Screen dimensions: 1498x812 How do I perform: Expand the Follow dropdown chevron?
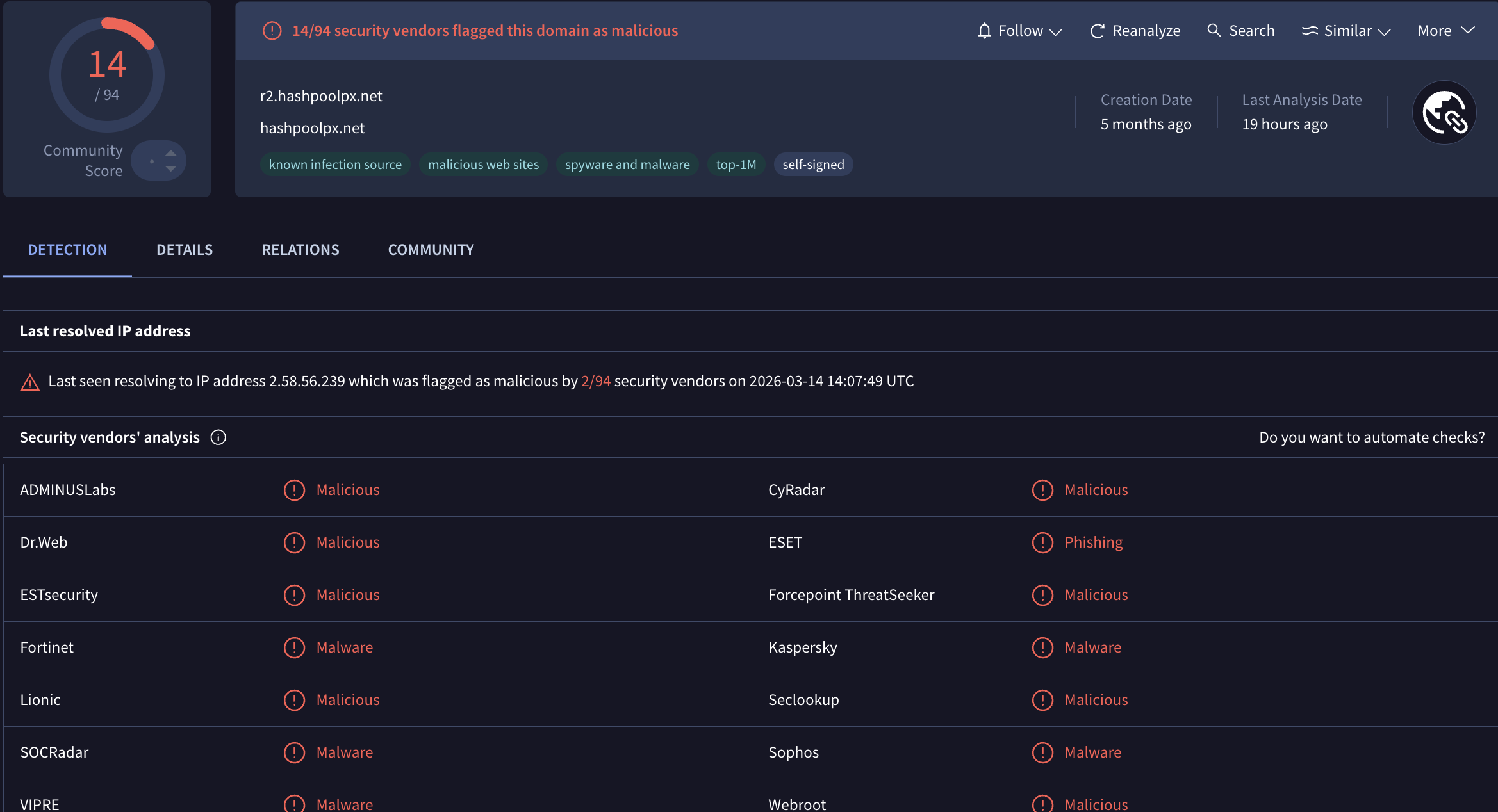1056,32
